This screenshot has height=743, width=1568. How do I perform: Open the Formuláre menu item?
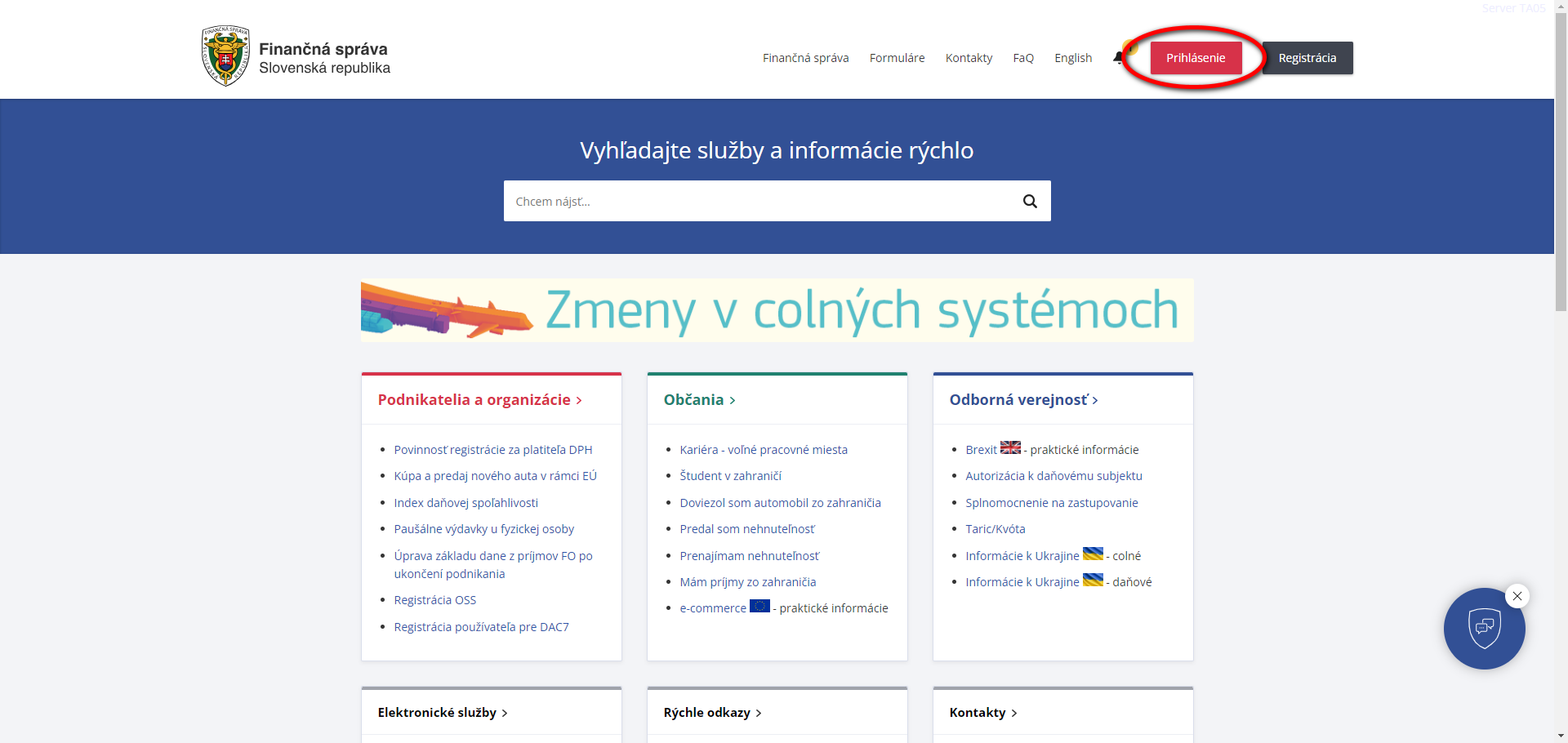[897, 57]
